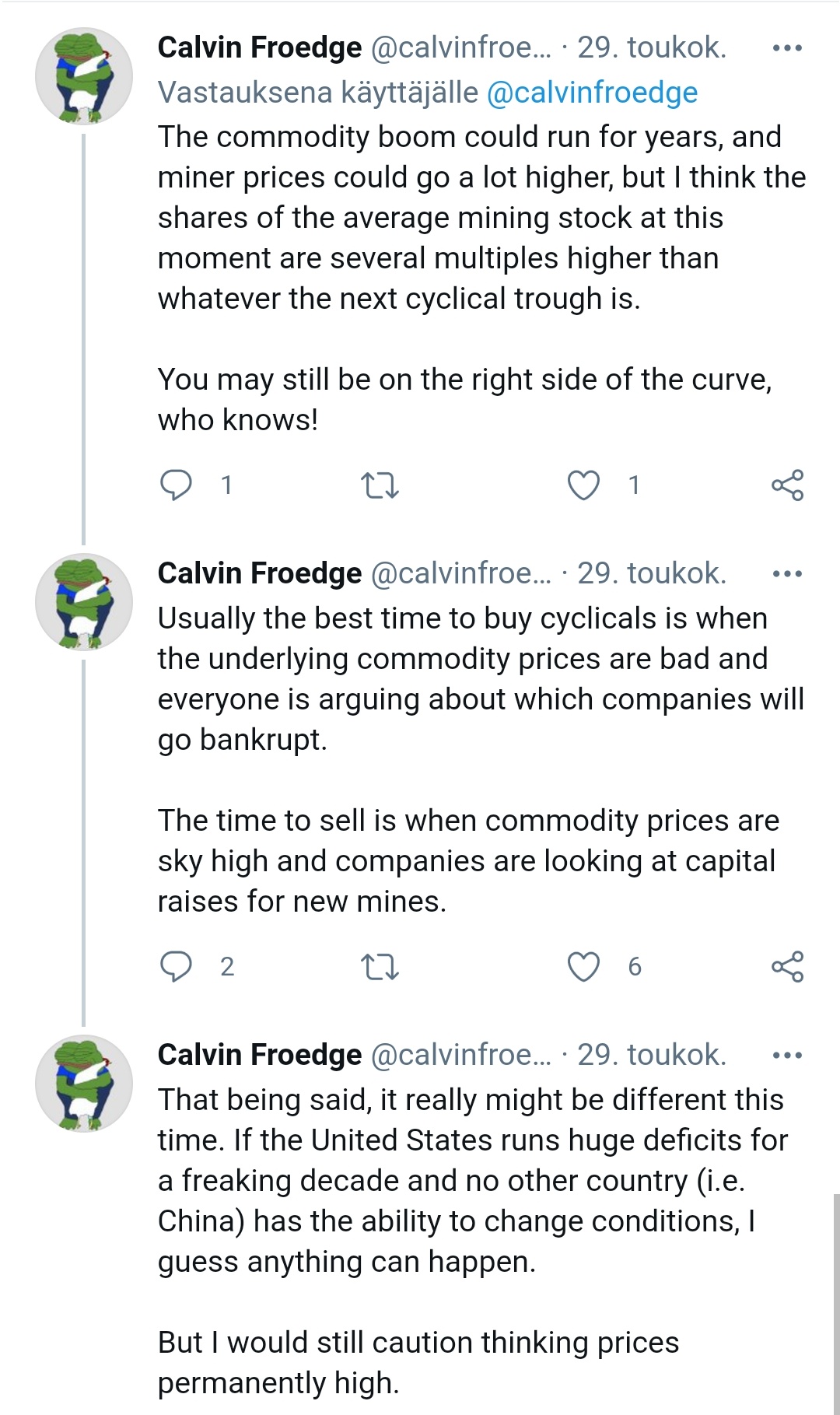840x1415 pixels.
Task: Tap the third tweet's profile avatar
Action: [x=84, y=1084]
